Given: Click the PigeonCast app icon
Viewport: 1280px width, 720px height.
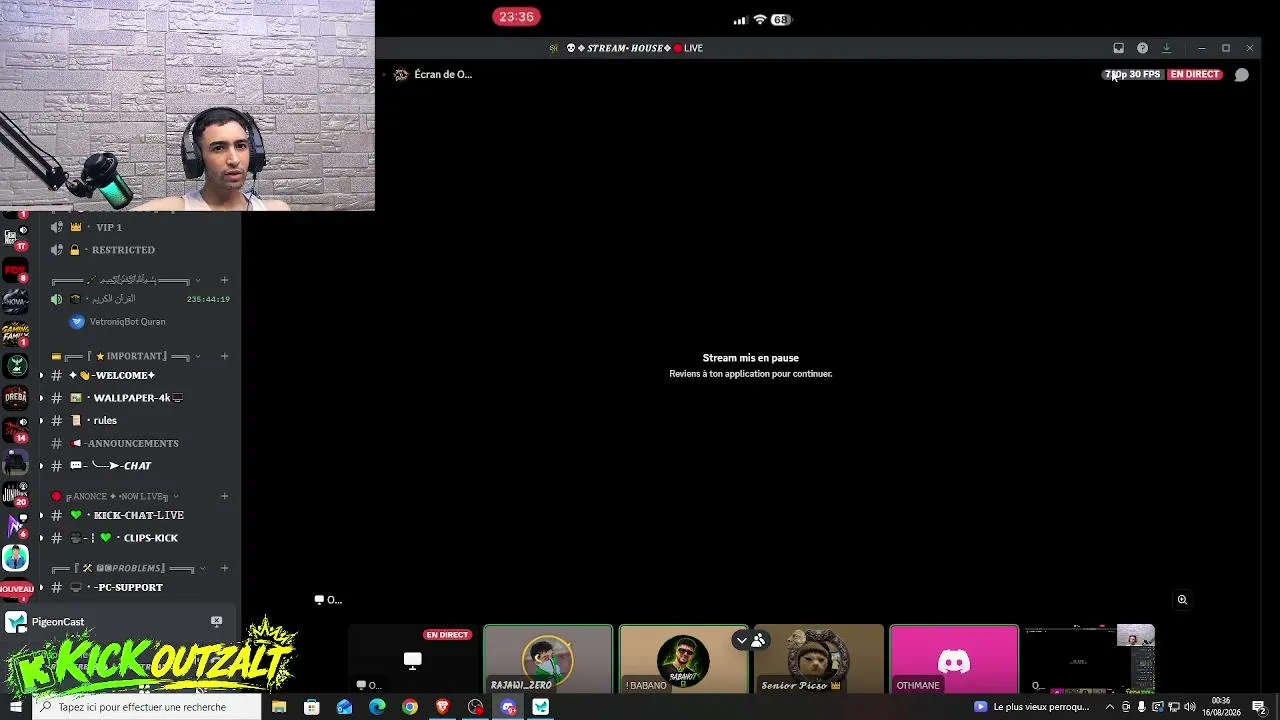Looking at the screenshot, I should click(16, 623).
